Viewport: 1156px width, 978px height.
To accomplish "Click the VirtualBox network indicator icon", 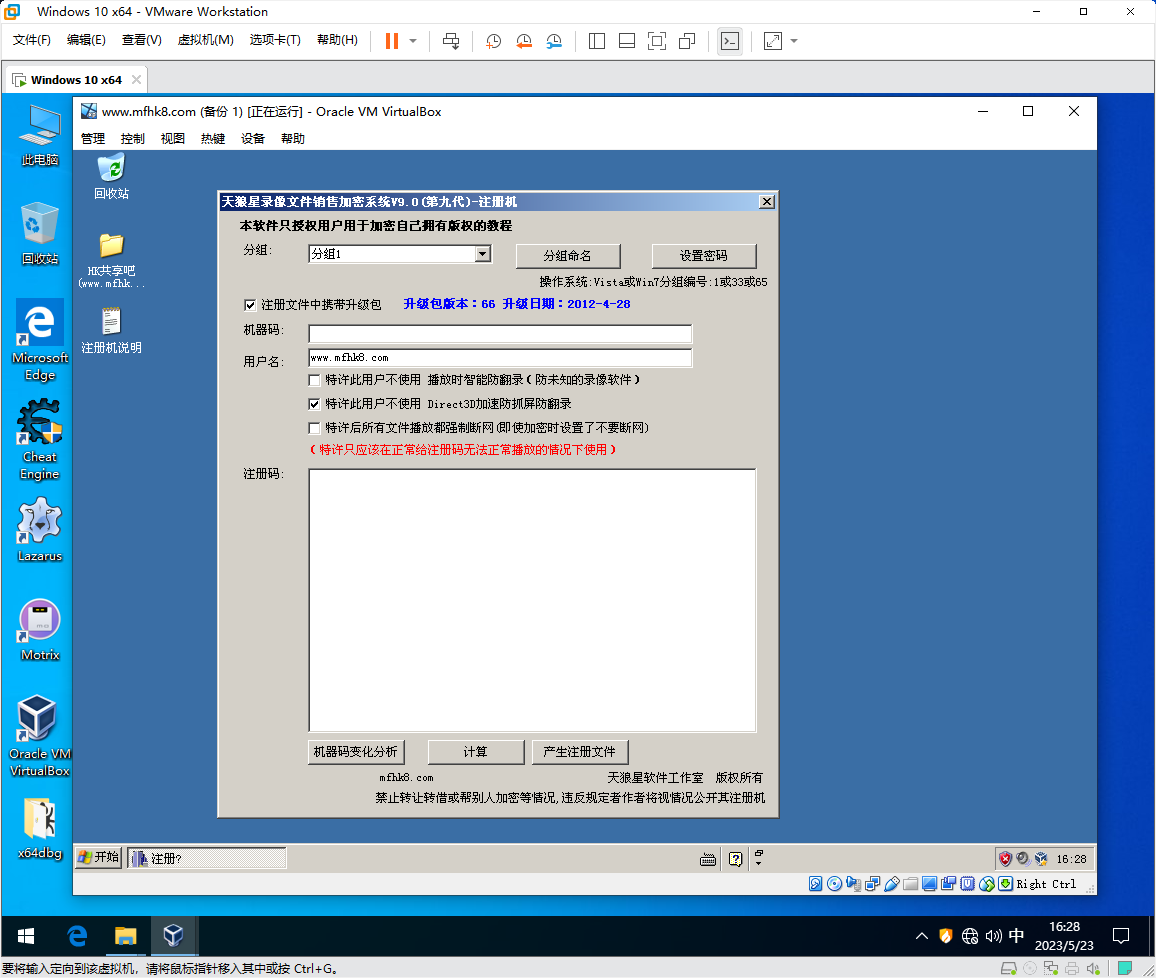I will [x=873, y=884].
